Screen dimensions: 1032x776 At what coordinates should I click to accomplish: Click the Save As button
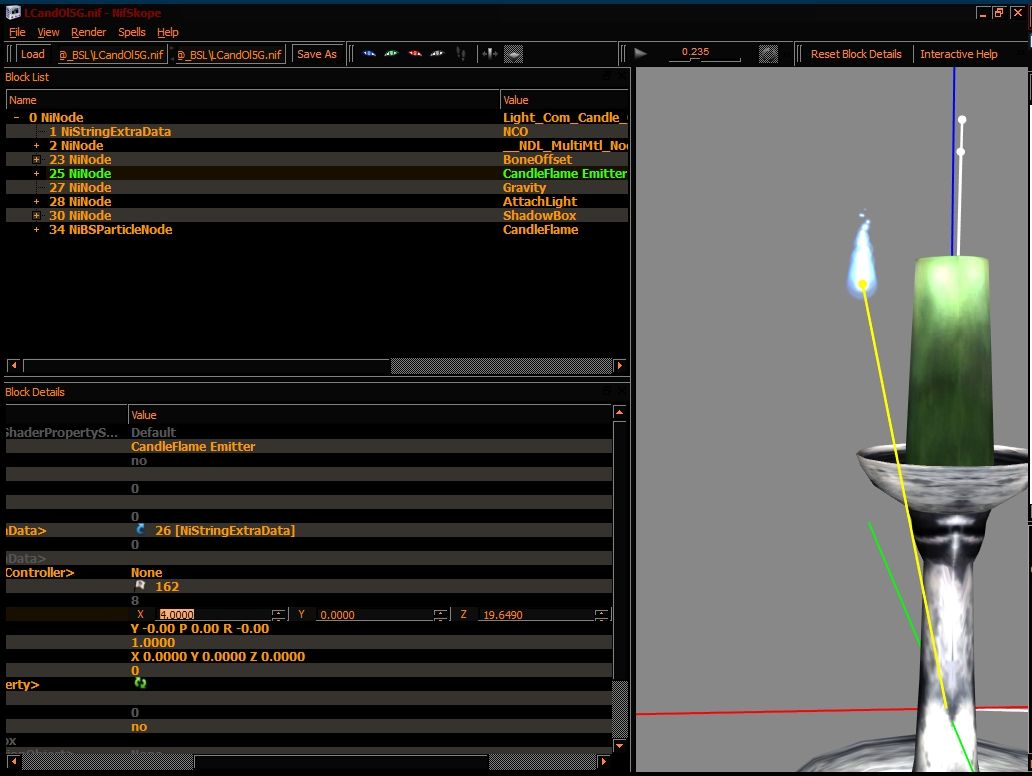(x=317, y=54)
